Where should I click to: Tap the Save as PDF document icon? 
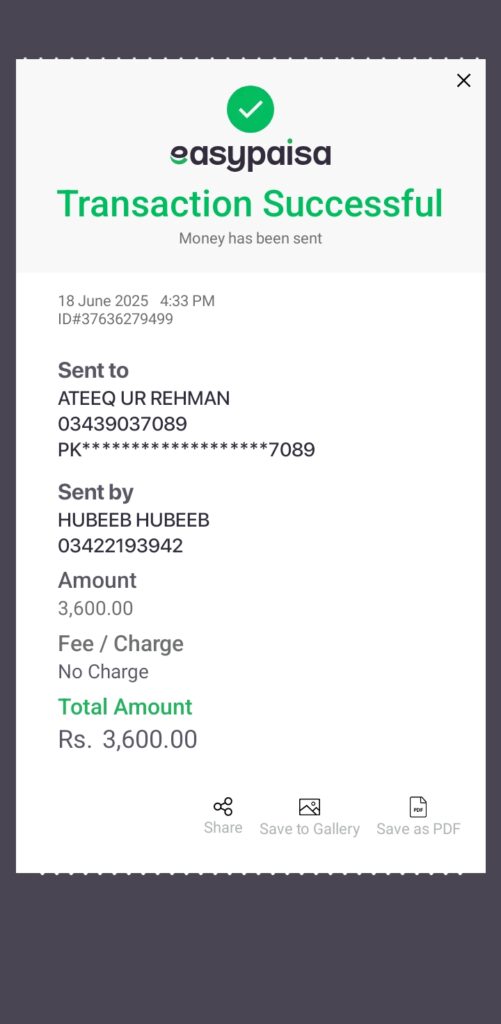418,807
